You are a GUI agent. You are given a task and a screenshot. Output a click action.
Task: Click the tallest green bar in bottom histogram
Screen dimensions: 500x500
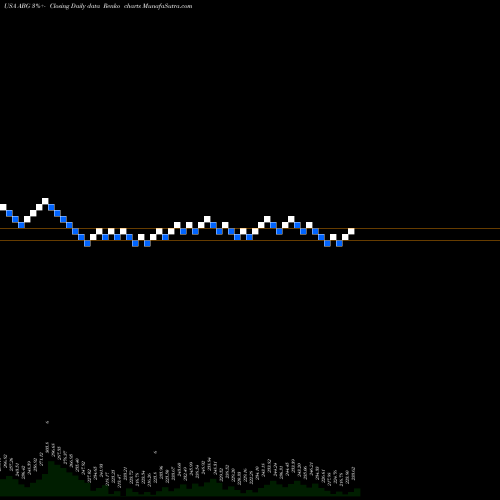tap(51, 478)
